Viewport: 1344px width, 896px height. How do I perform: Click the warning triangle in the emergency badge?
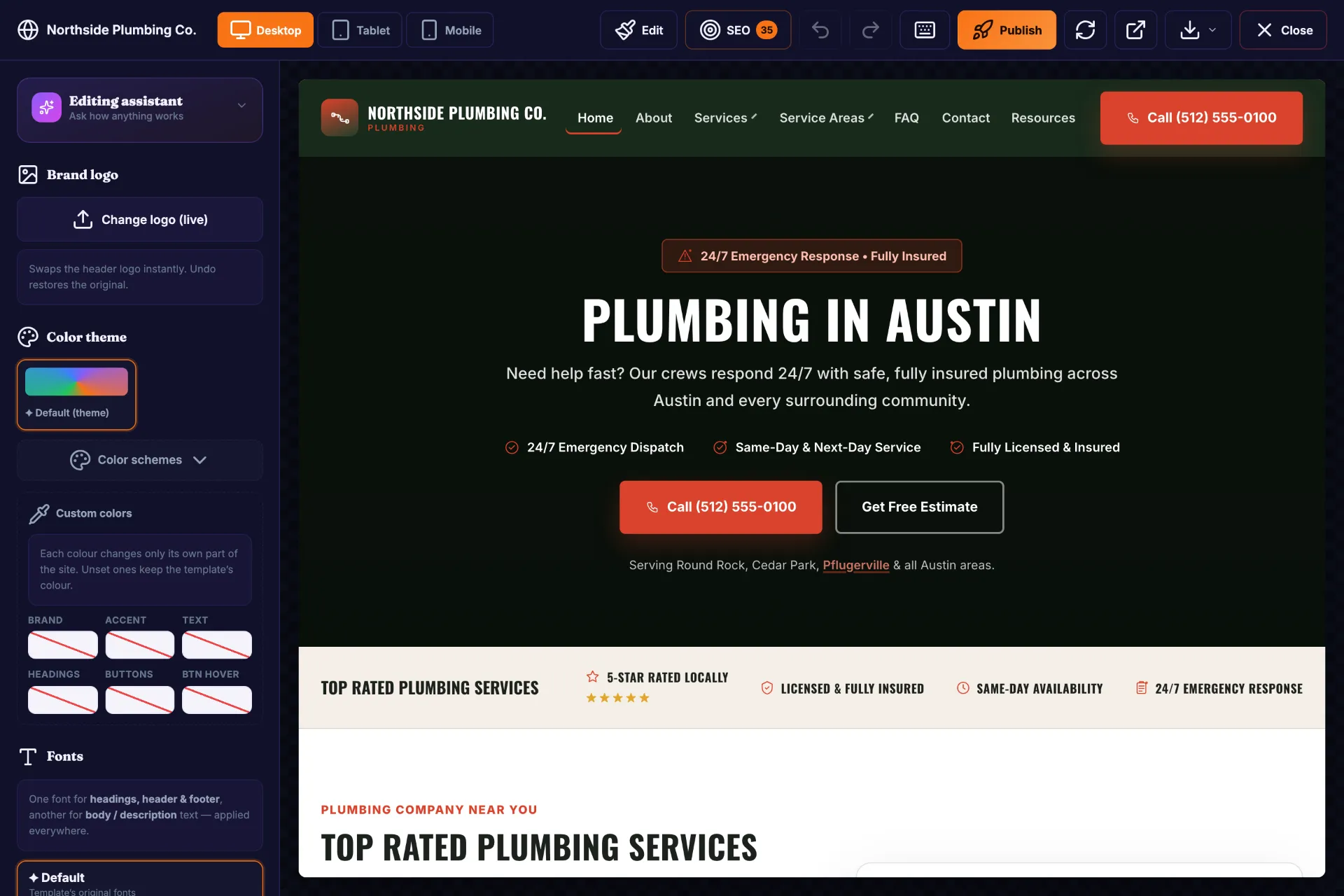[685, 256]
